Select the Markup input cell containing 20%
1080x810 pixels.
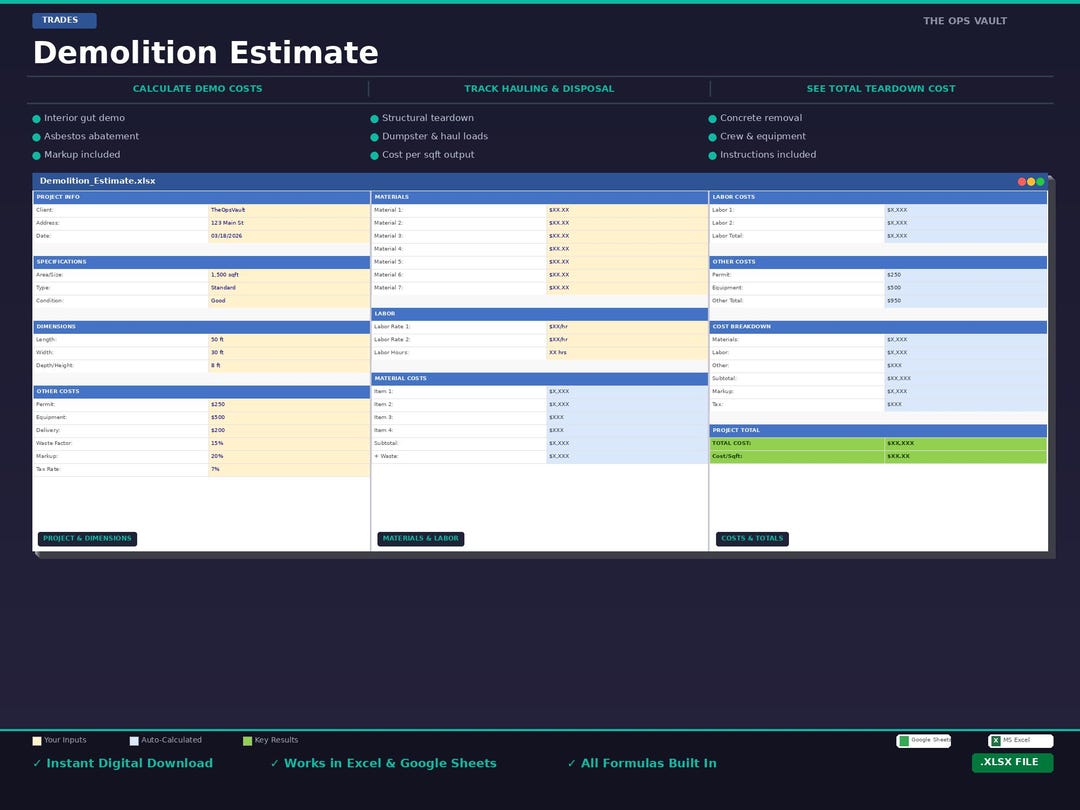pos(289,457)
